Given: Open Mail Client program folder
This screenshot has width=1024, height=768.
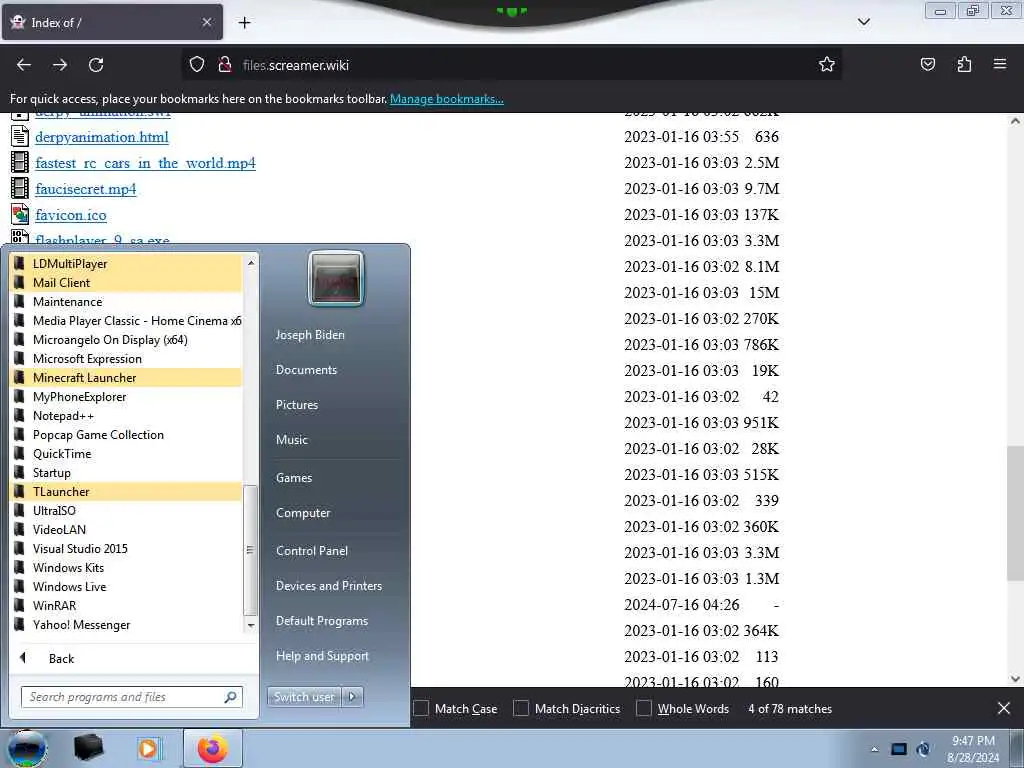Looking at the screenshot, I should (127, 283).
